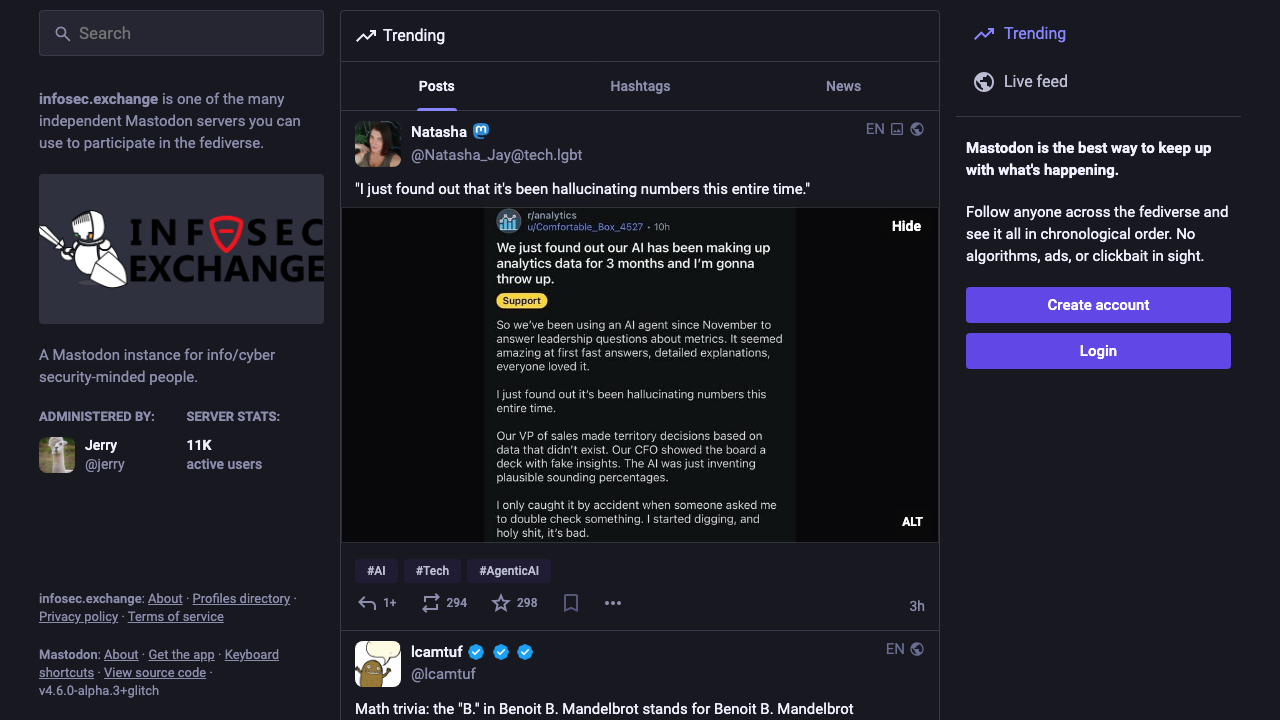Viewport: 1280px width, 720px height.
Task: Click lcamtuf display name
Action: [437, 652]
